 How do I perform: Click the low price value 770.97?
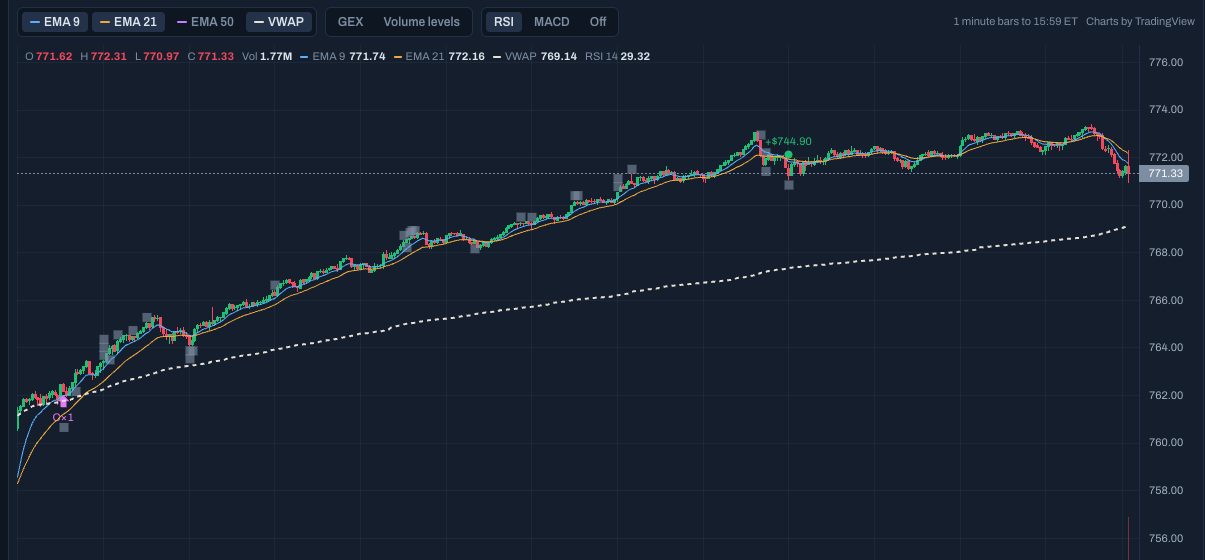coord(161,56)
